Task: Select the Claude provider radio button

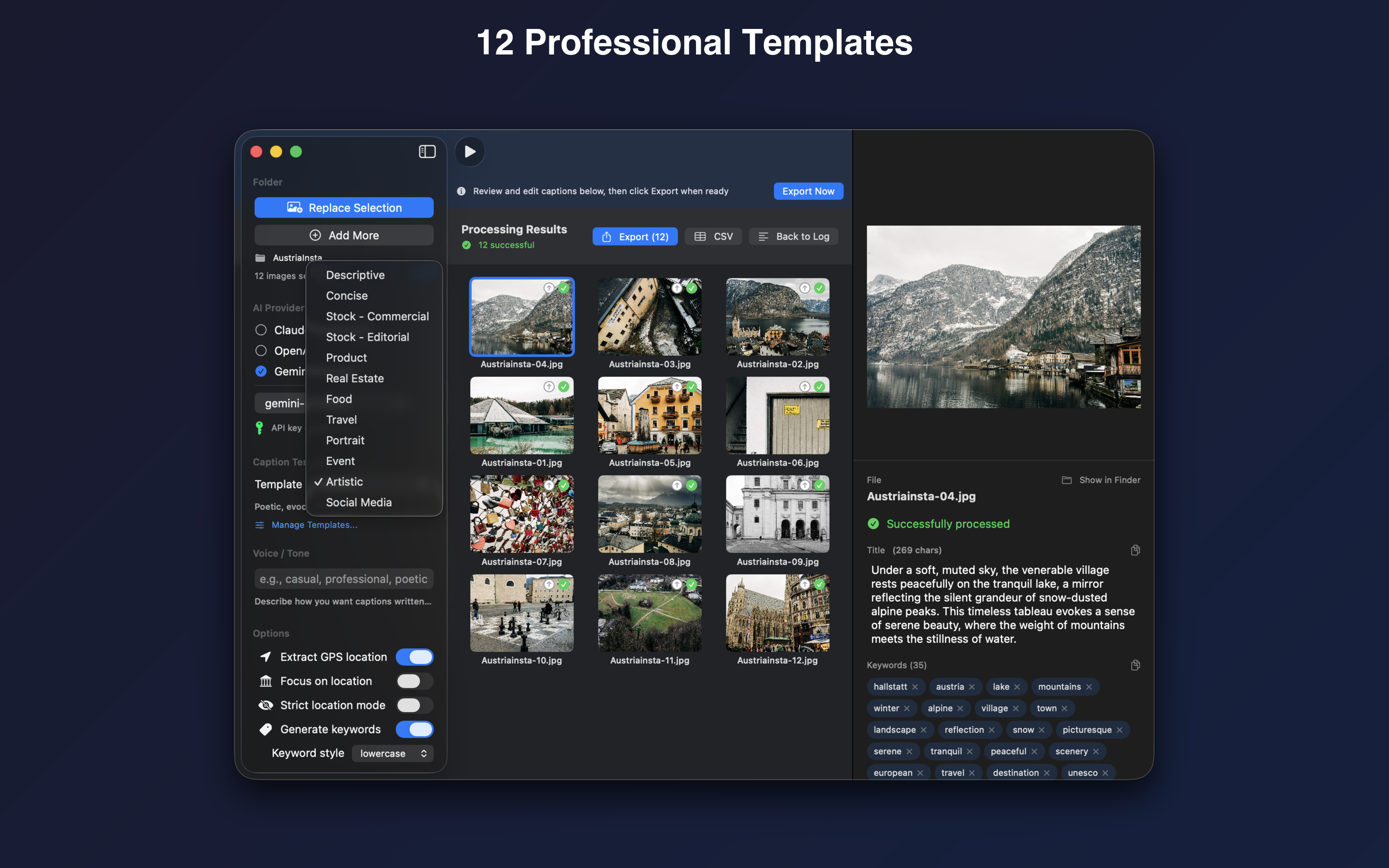Action: (x=261, y=330)
